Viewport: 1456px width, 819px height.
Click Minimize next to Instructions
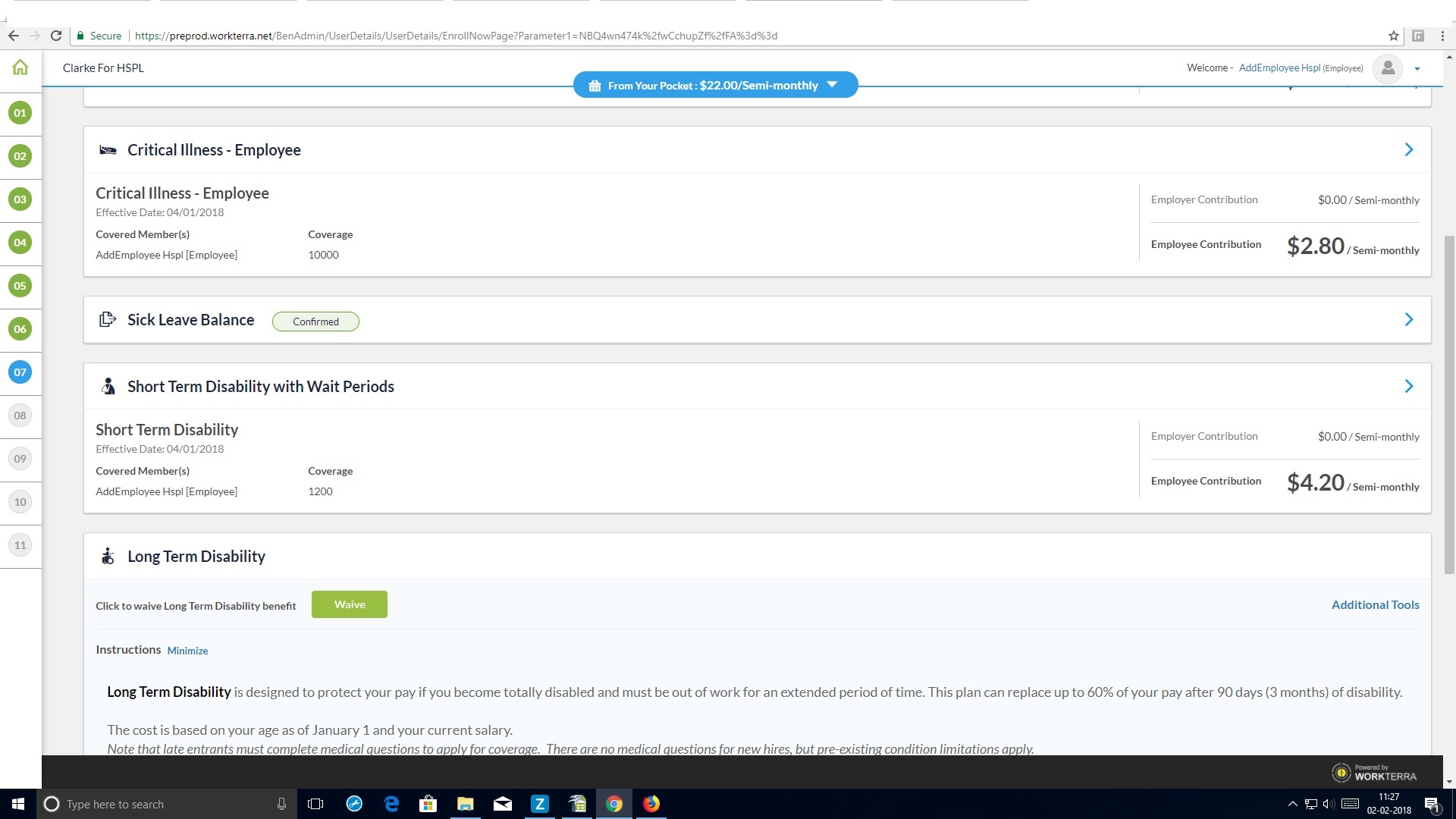tap(187, 651)
